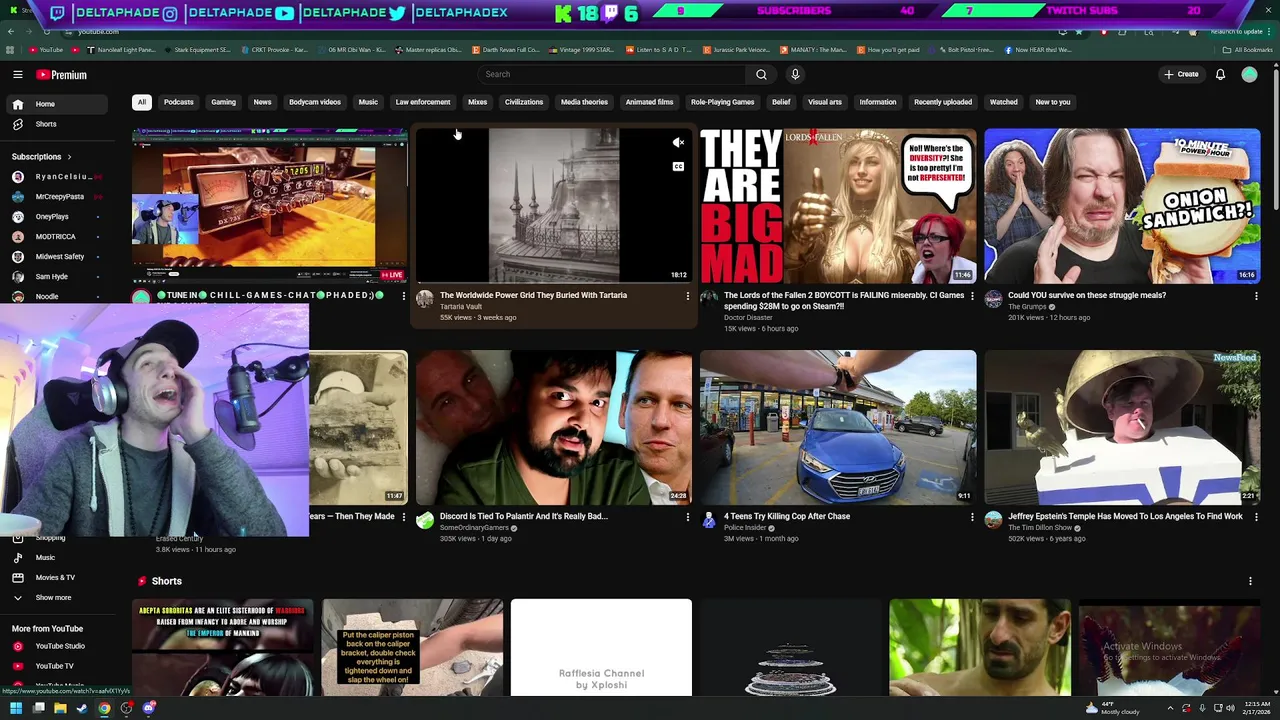Select the Bodycam videos filter chip
The width and height of the screenshot is (1280, 720).
point(315,102)
